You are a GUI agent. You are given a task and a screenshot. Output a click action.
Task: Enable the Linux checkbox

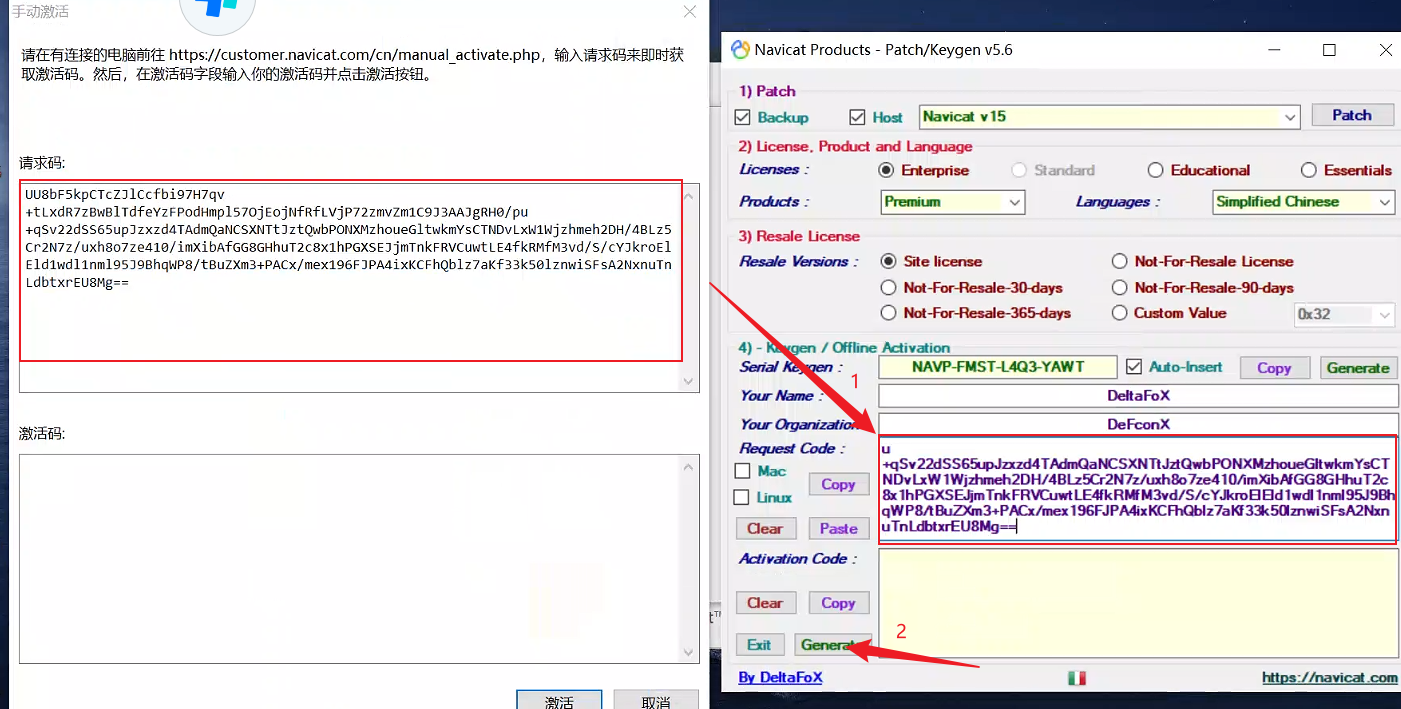[x=742, y=497]
